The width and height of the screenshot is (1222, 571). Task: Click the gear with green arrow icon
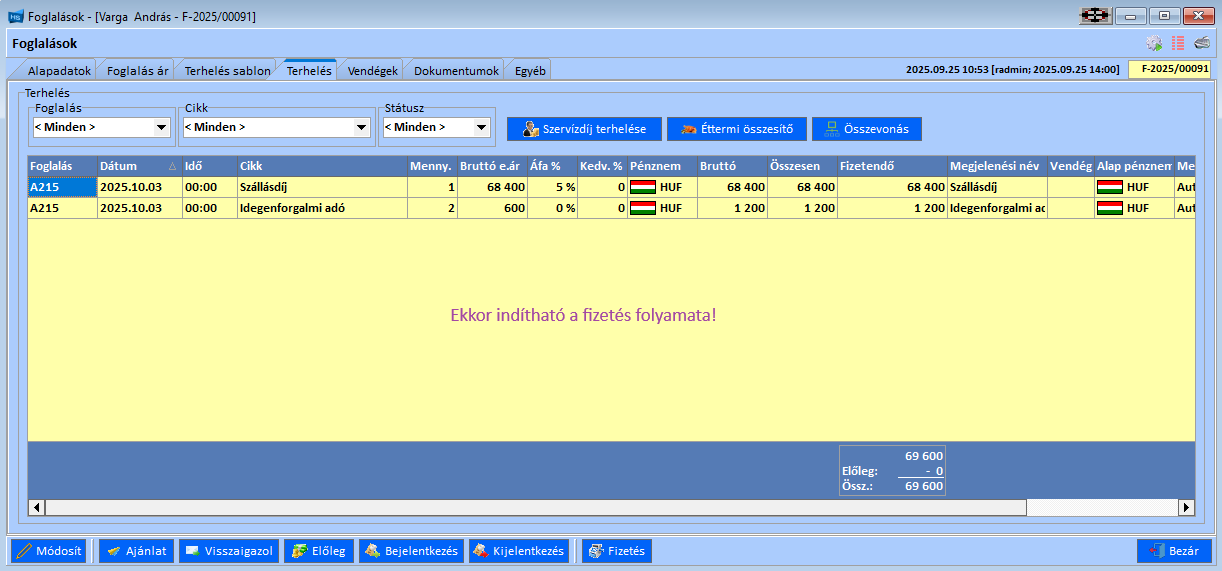[1154, 43]
